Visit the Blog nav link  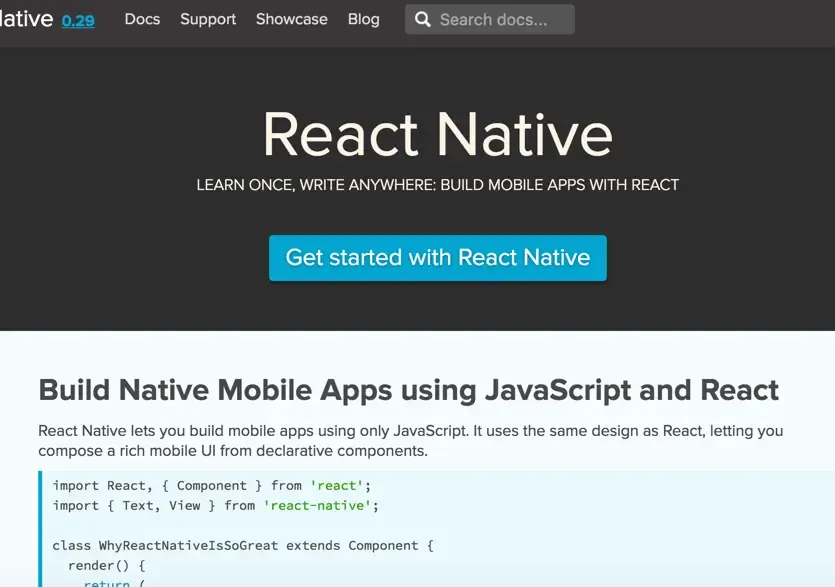[x=364, y=19]
